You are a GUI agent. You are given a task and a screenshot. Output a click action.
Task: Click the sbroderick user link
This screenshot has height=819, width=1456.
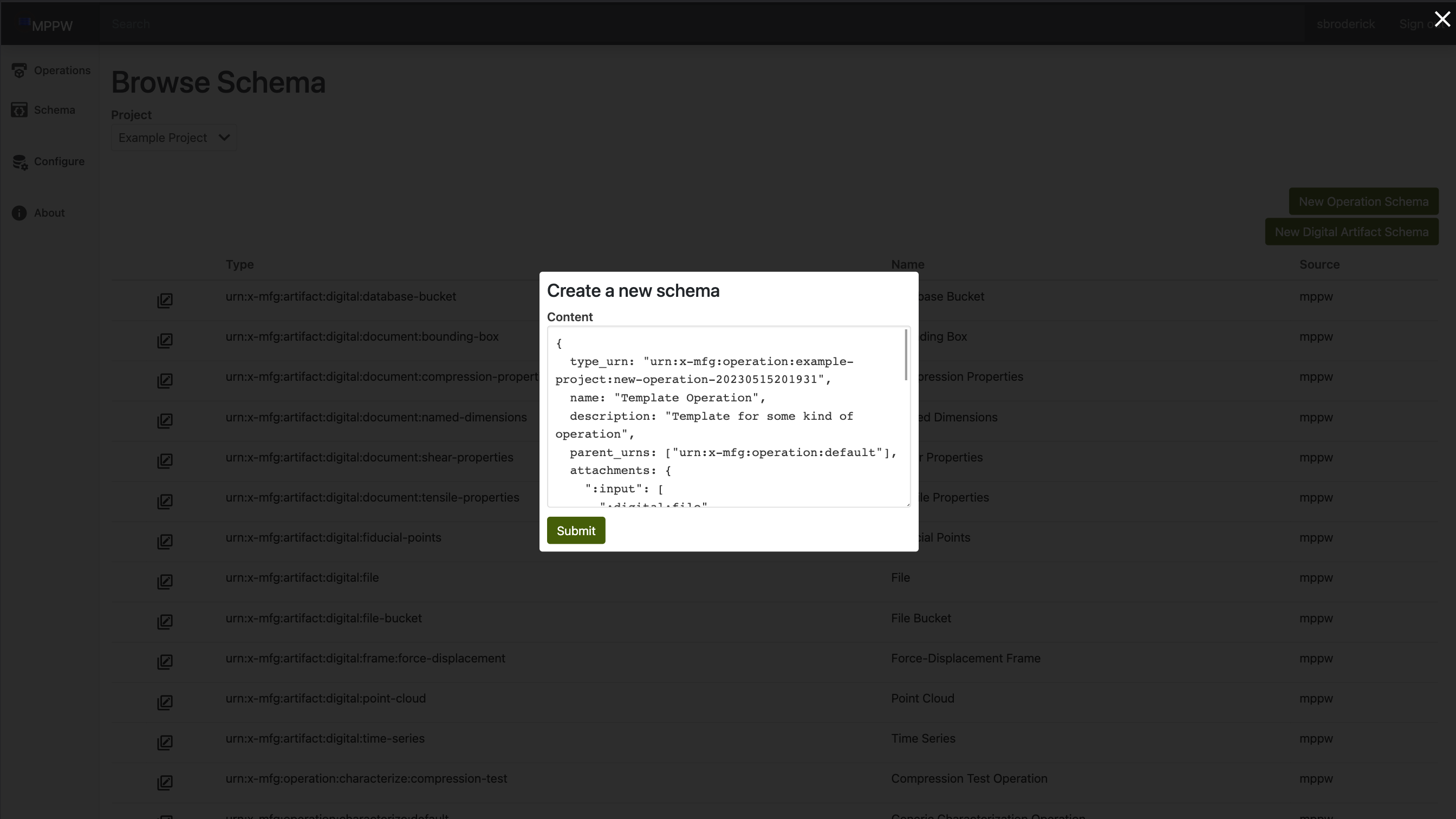coord(1346,24)
